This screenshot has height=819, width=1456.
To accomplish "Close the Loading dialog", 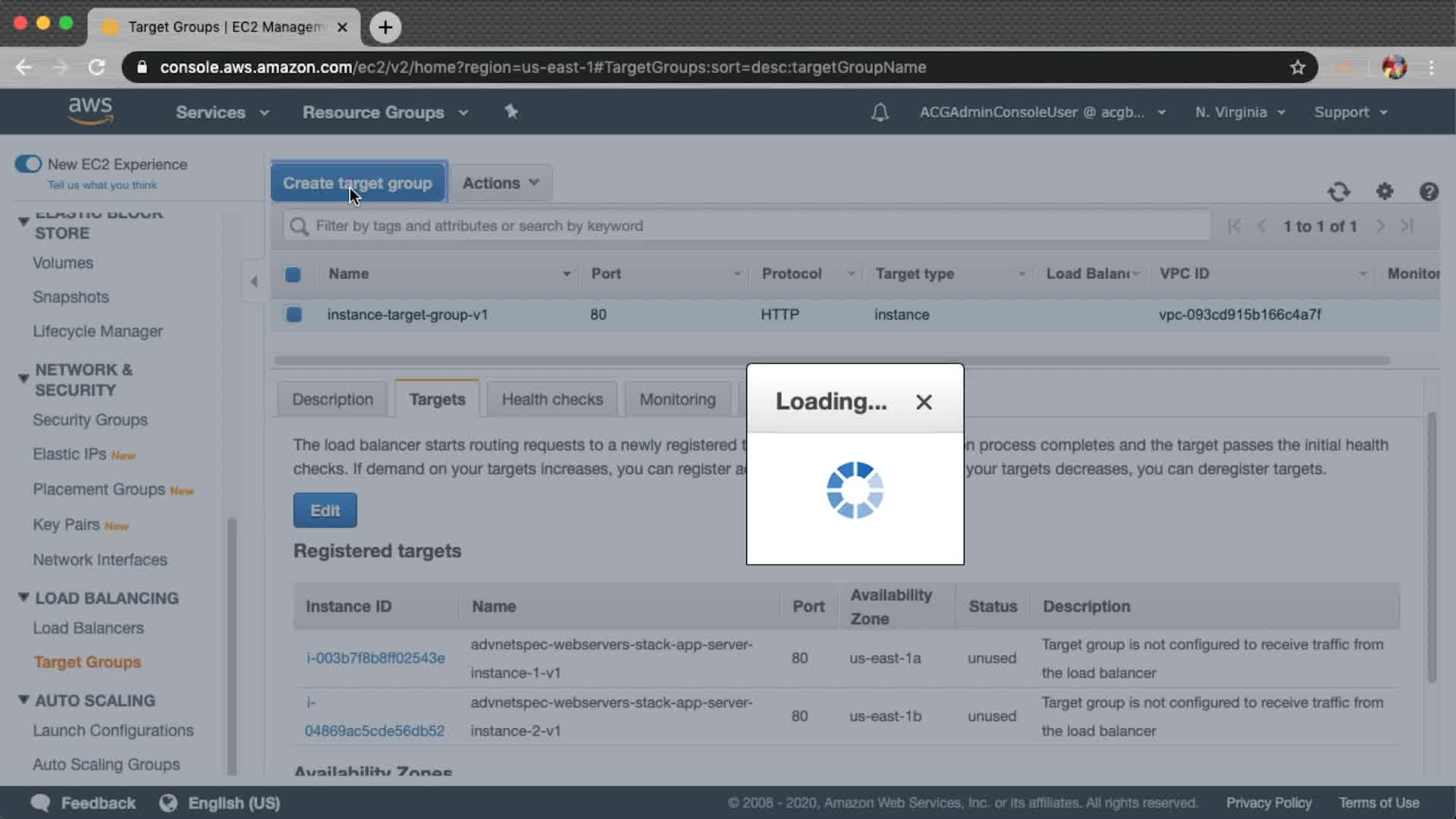I will tap(923, 402).
